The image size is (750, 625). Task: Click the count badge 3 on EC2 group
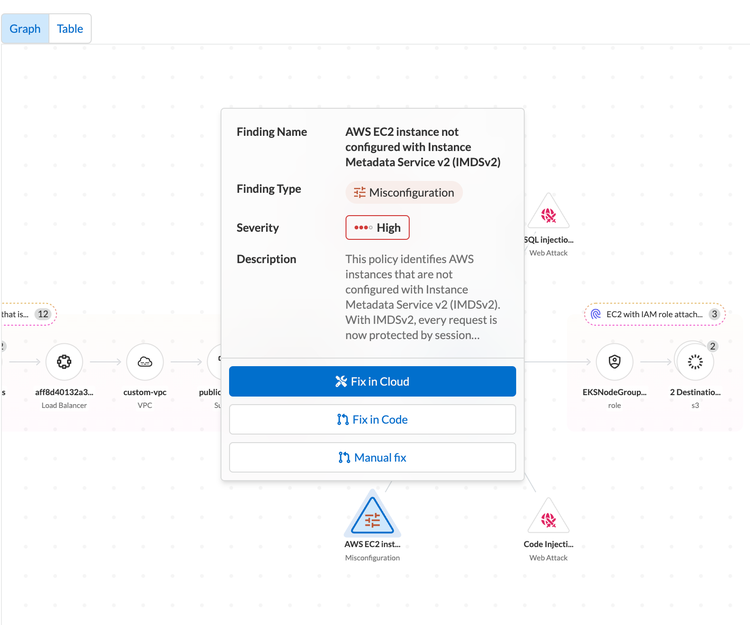pyautogui.click(x=714, y=314)
